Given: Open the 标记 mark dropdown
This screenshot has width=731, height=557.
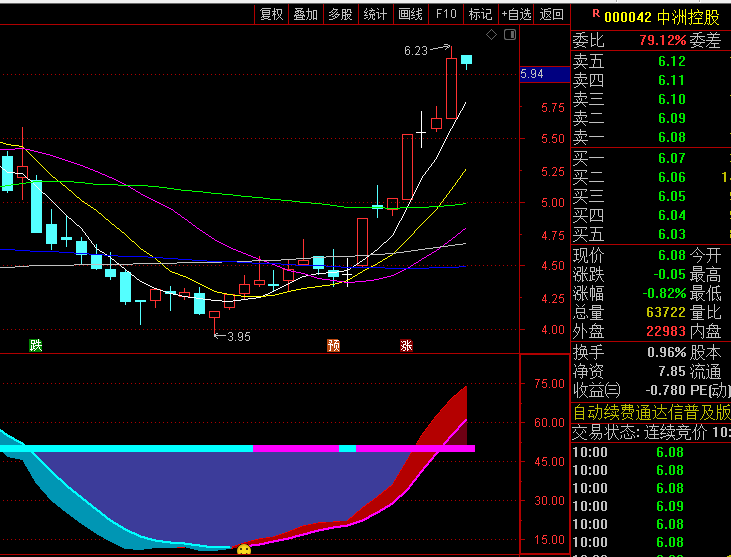Looking at the screenshot, I should [480, 14].
